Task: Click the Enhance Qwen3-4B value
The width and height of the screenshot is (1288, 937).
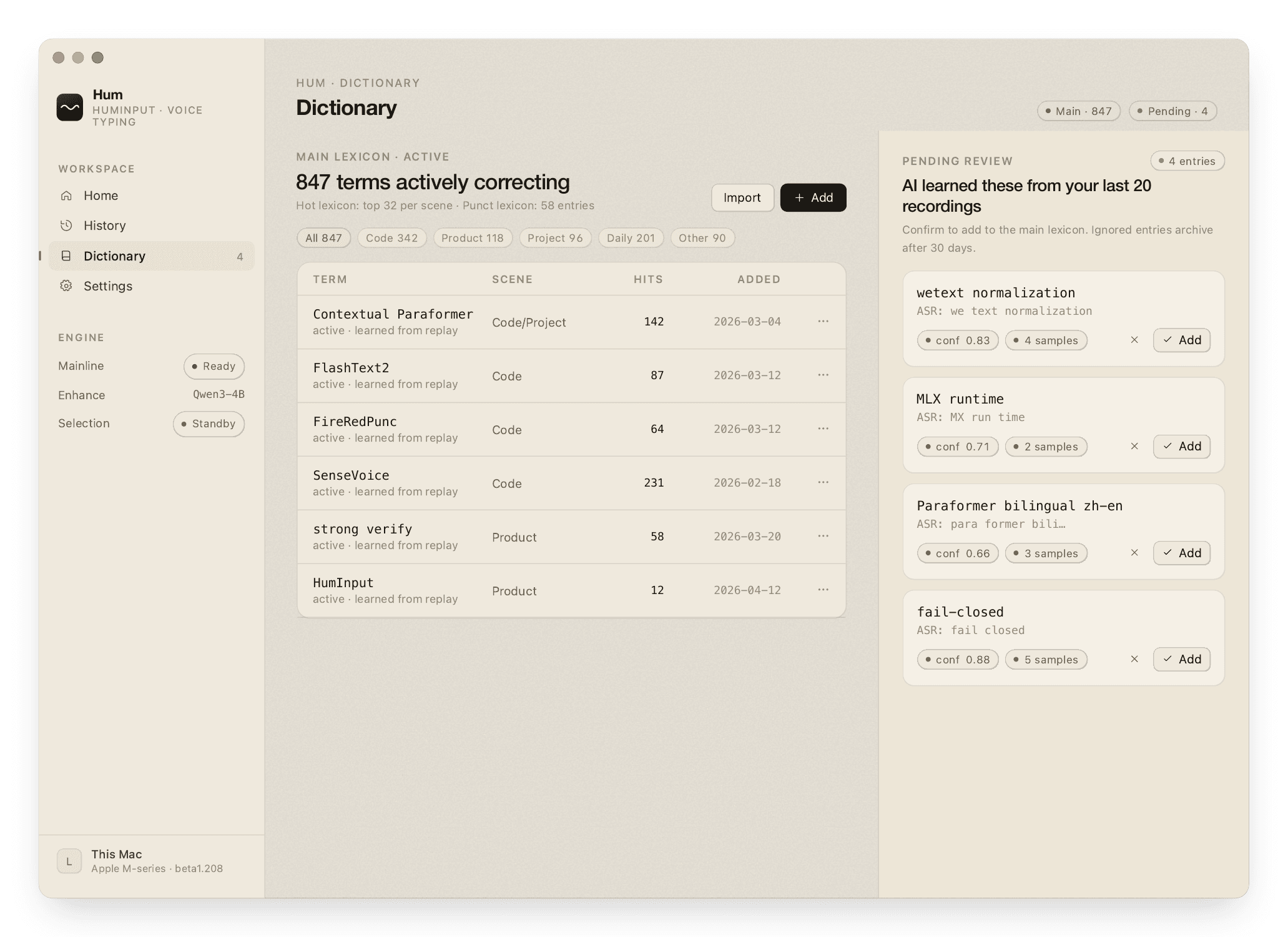Action: (219, 394)
